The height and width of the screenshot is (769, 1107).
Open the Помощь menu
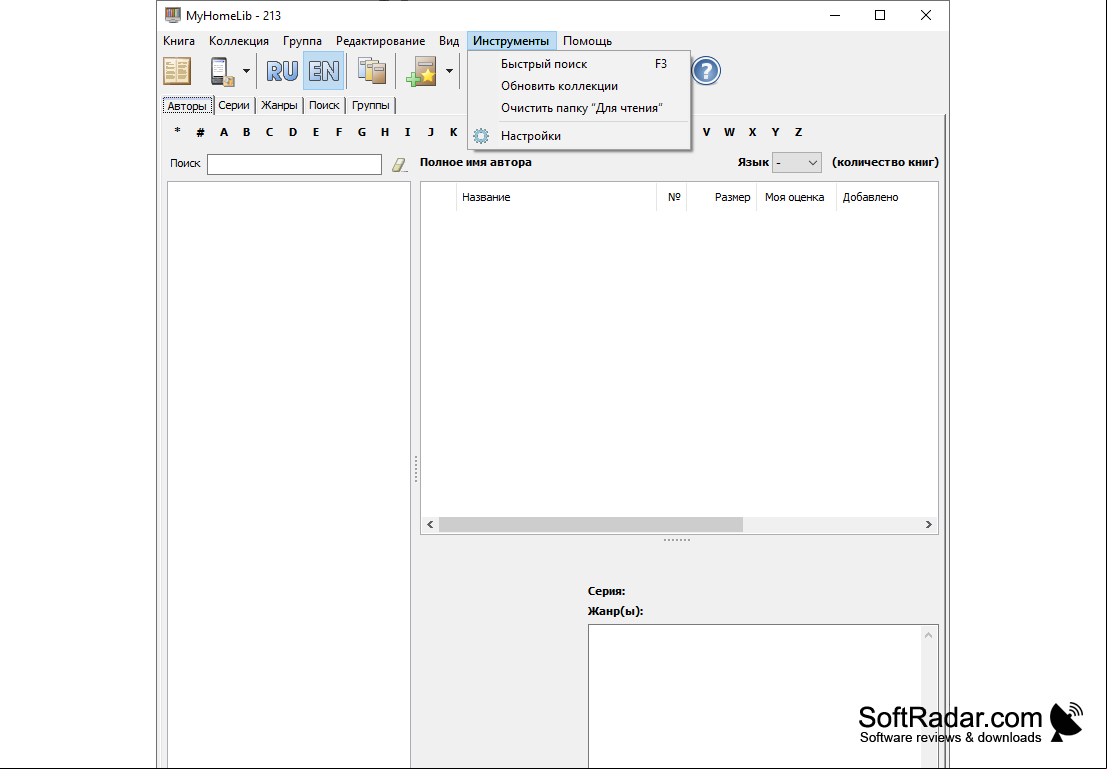point(587,41)
